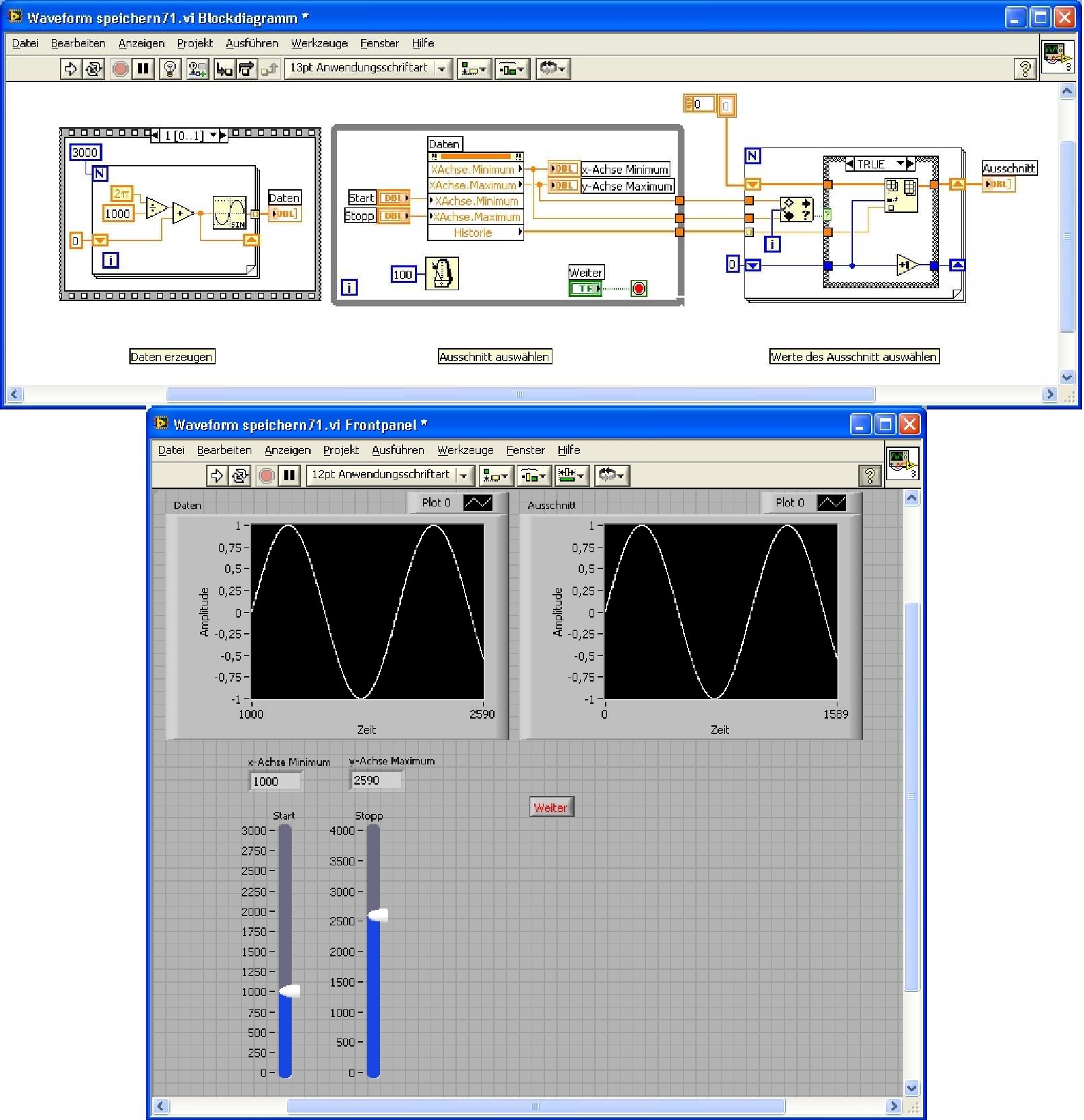Viewport: 1084px width, 1120px height.
Task: Select the Weiter boolean TF terminal
Action: (x=585, y=289)
